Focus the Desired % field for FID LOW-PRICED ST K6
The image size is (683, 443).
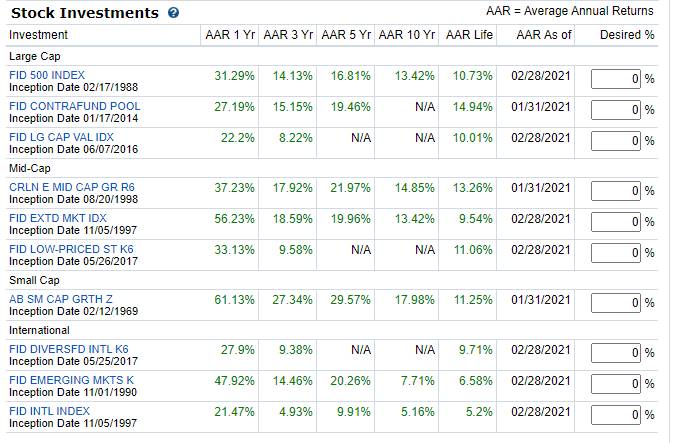coord(616,253)
